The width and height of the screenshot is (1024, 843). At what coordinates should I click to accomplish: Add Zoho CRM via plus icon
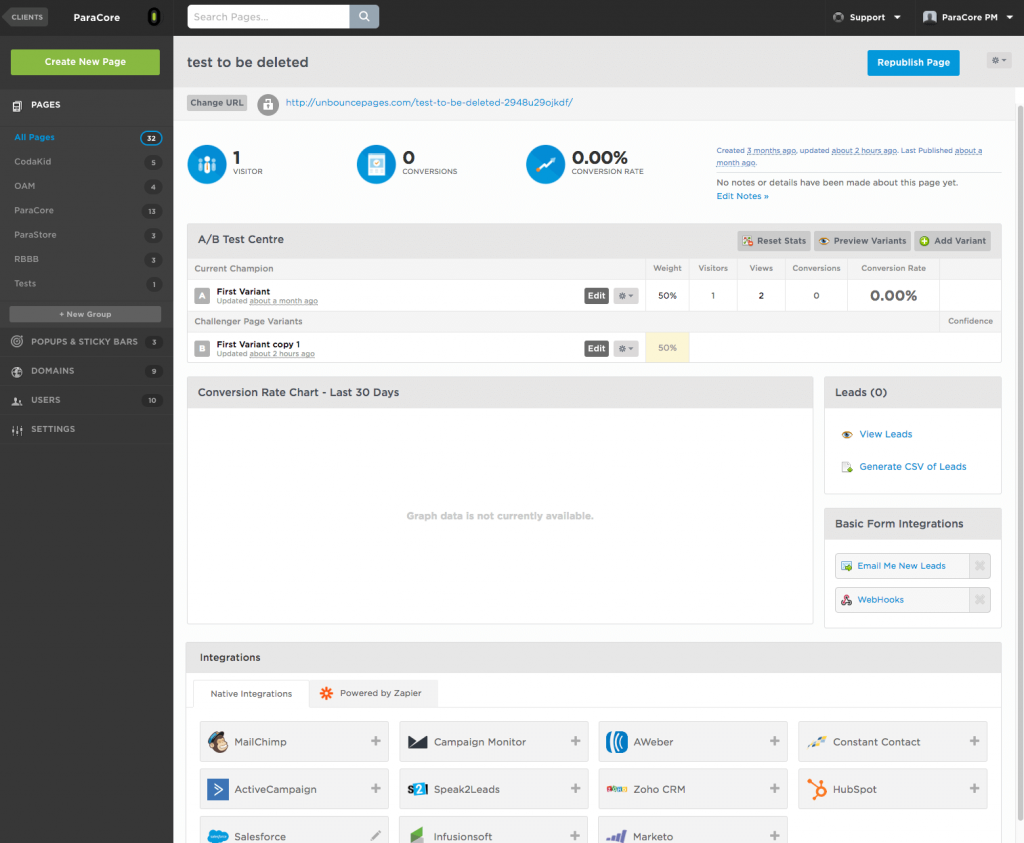pos(775,789)
